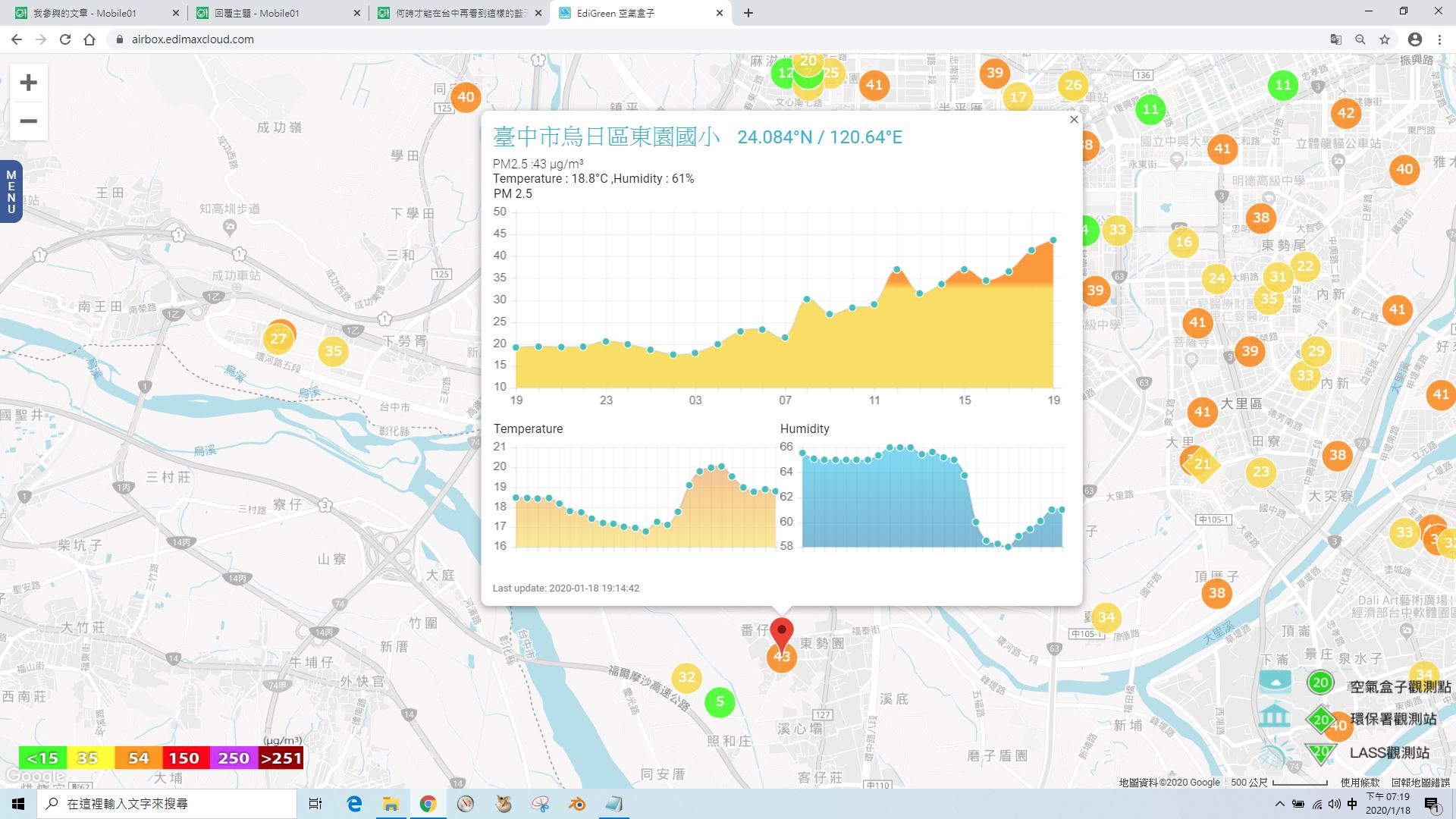Switch to 回覆主題 - Mobile01 tab
Image resolution: width=1456 pixels, height=819 pixels.
coord(277,13)
